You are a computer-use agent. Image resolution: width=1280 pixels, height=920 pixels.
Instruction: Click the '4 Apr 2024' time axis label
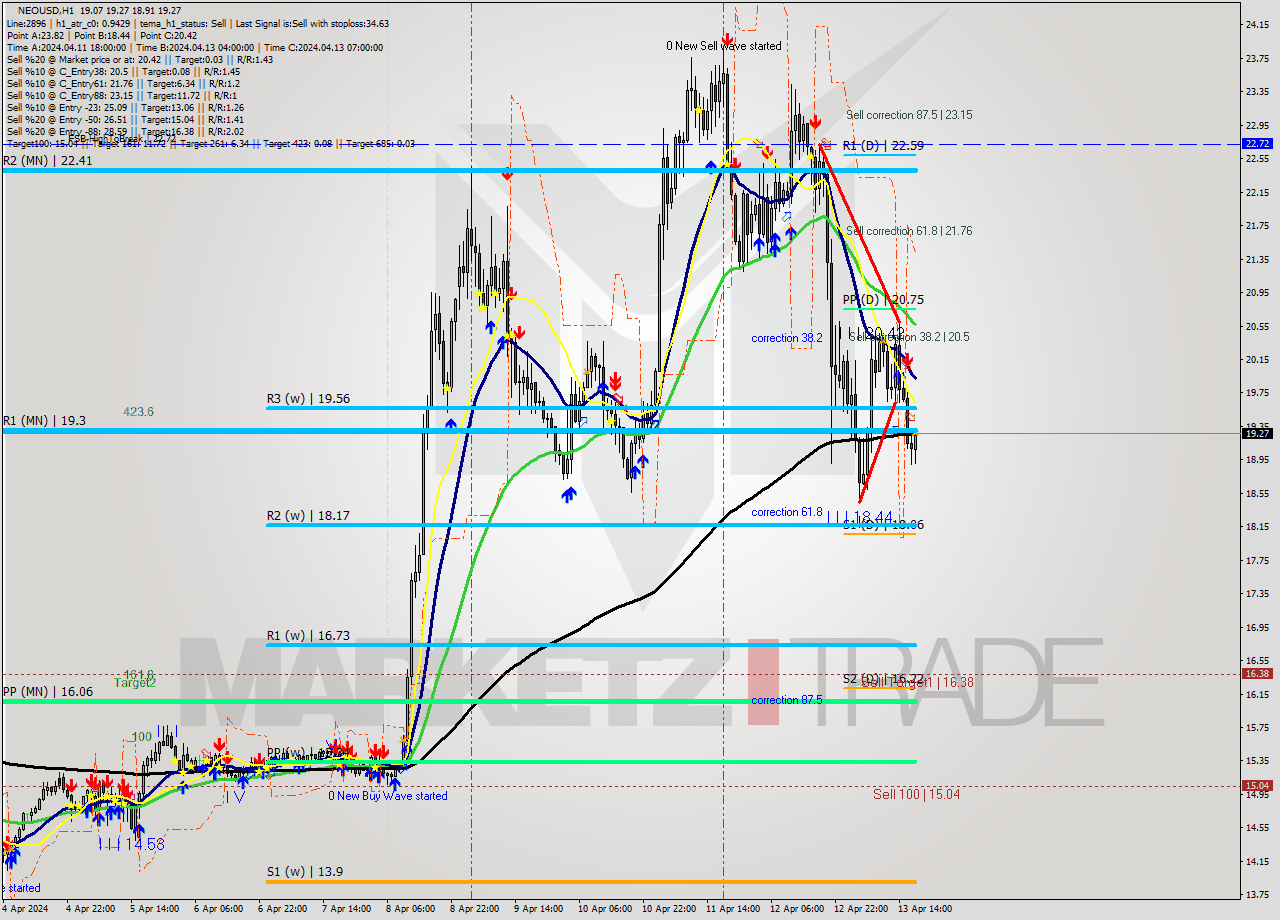click(x=24, y=909)
